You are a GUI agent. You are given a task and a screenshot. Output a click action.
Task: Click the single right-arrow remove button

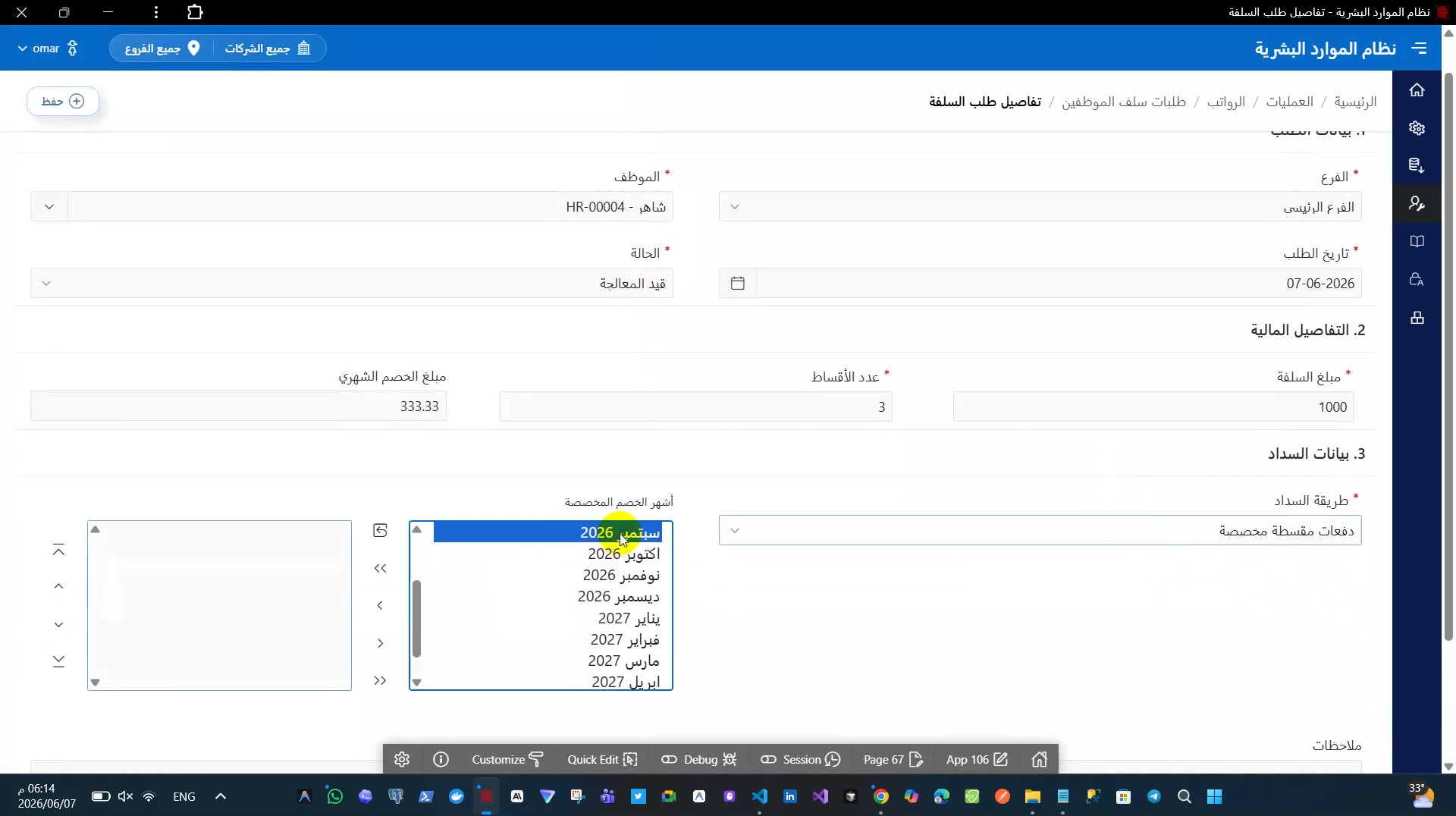coord(381,644)
